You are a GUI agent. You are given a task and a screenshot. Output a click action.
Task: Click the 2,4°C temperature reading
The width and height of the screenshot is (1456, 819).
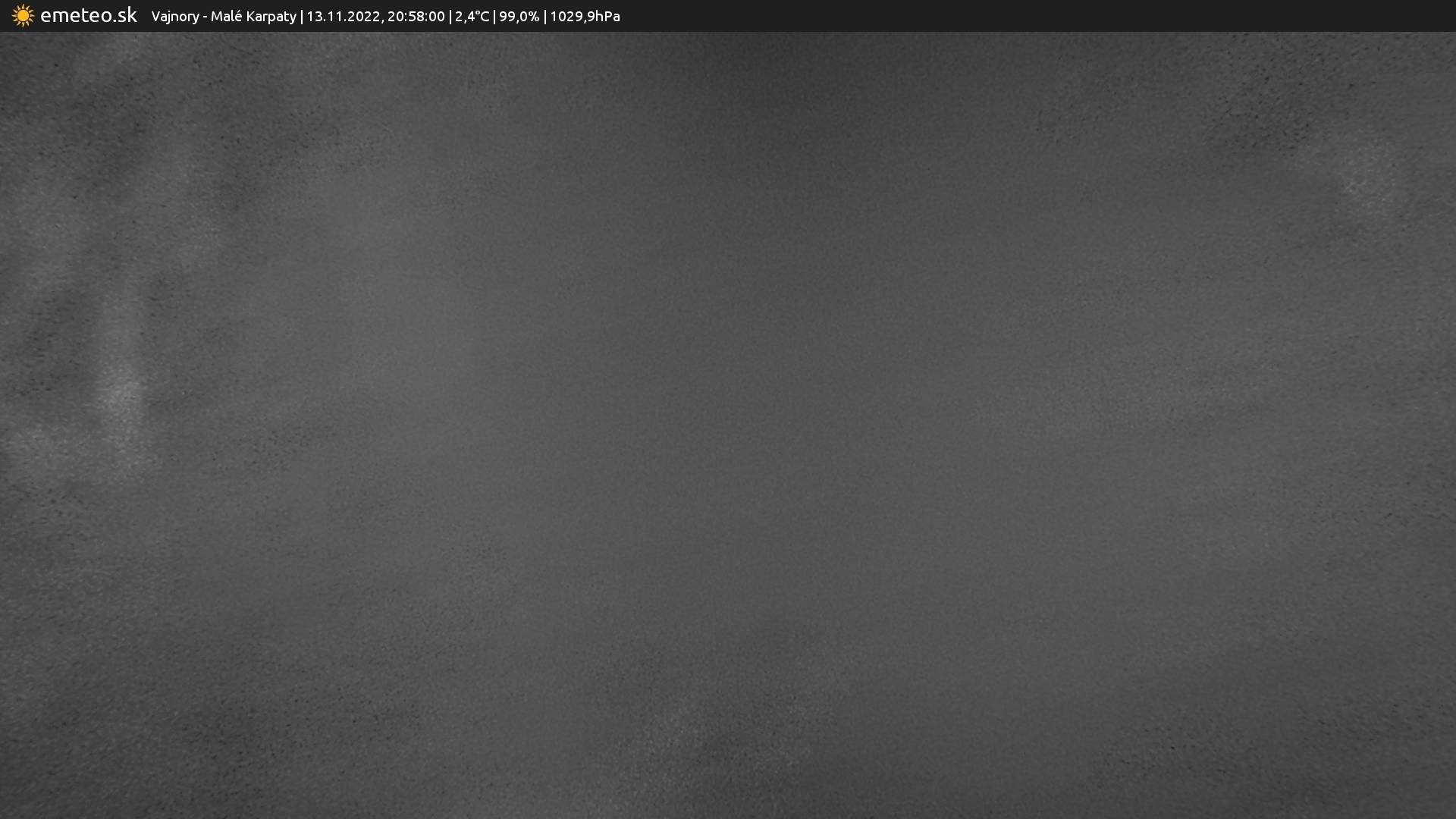(x=472, y=17)
